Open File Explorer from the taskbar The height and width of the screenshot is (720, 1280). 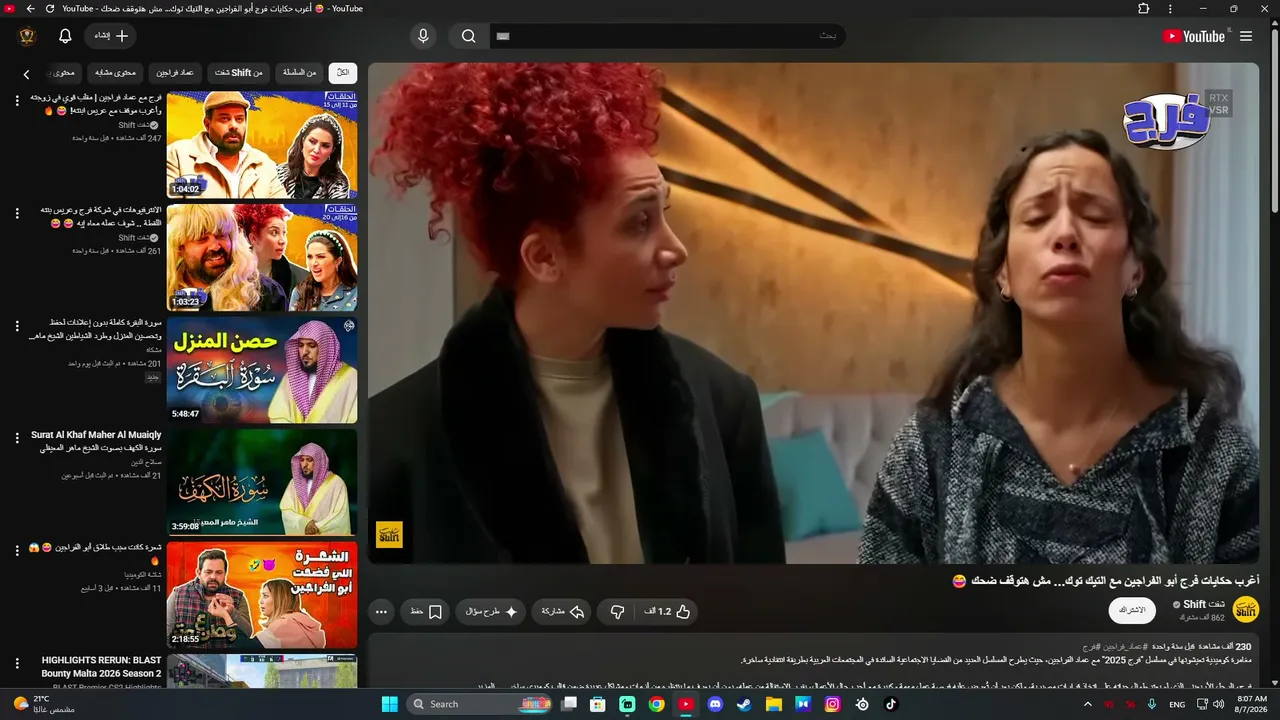coord(773,704)
